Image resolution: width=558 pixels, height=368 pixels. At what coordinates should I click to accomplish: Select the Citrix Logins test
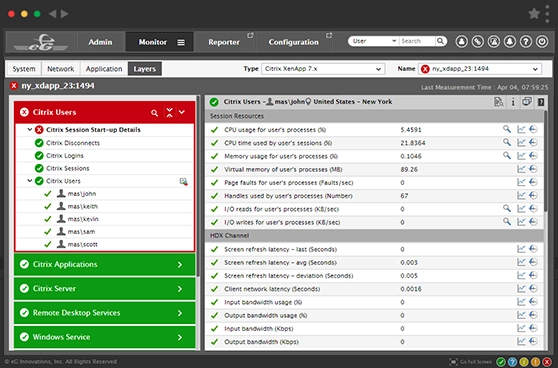[65, 156]
